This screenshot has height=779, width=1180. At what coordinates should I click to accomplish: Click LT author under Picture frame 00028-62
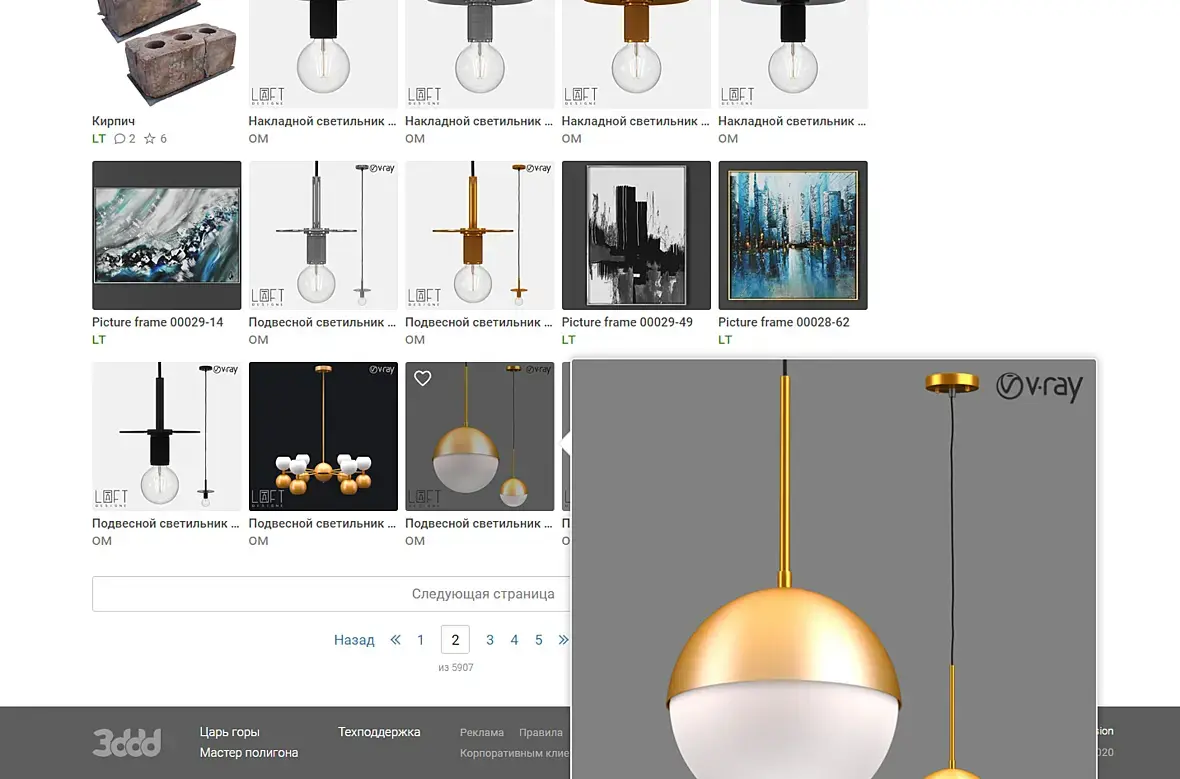(x=725, y=339)
